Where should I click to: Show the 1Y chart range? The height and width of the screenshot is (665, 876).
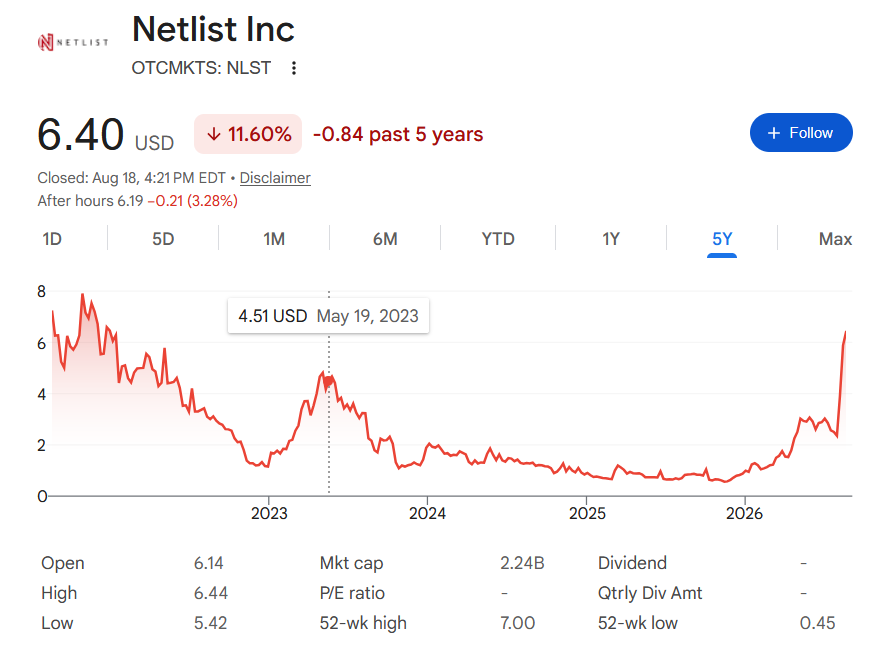pos(611,239)
